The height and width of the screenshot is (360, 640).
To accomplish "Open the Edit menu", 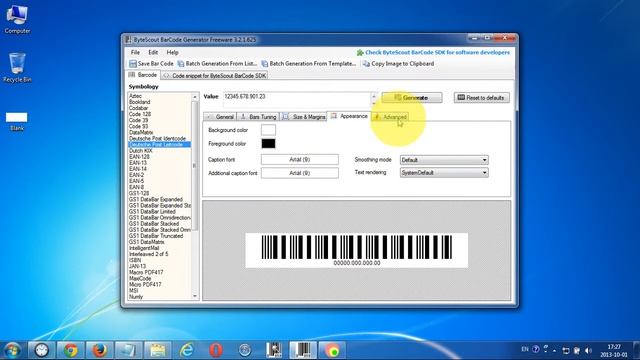I will pos(153,52).
